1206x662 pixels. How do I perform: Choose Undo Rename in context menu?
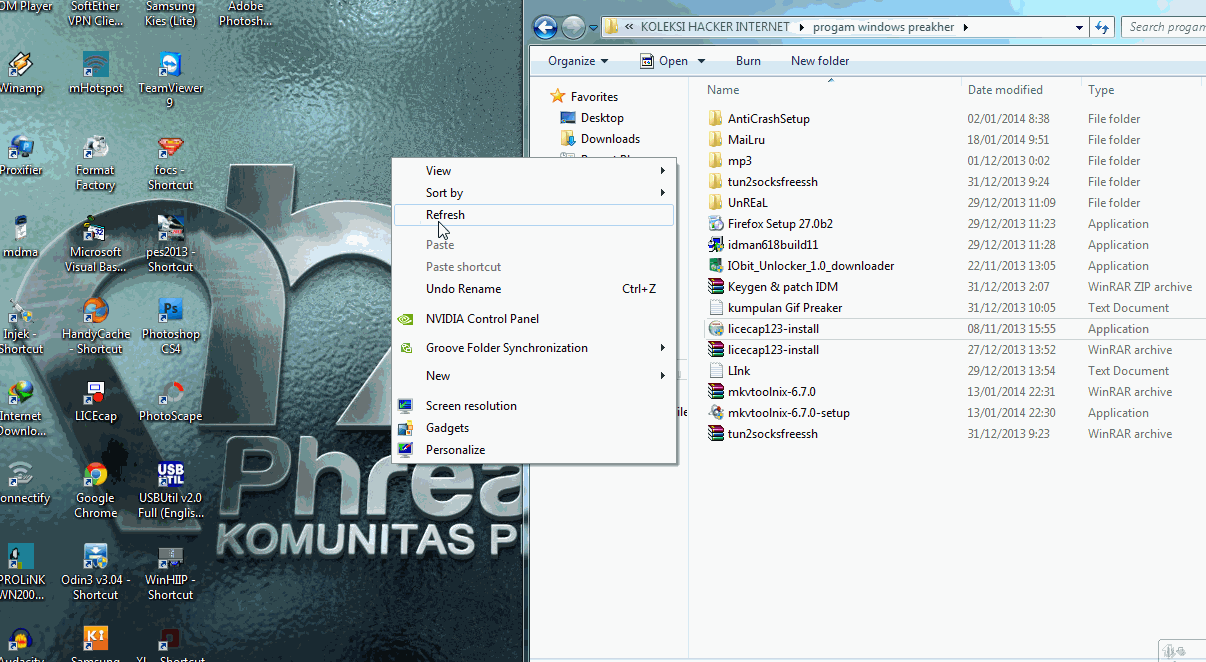coord(534,289)
